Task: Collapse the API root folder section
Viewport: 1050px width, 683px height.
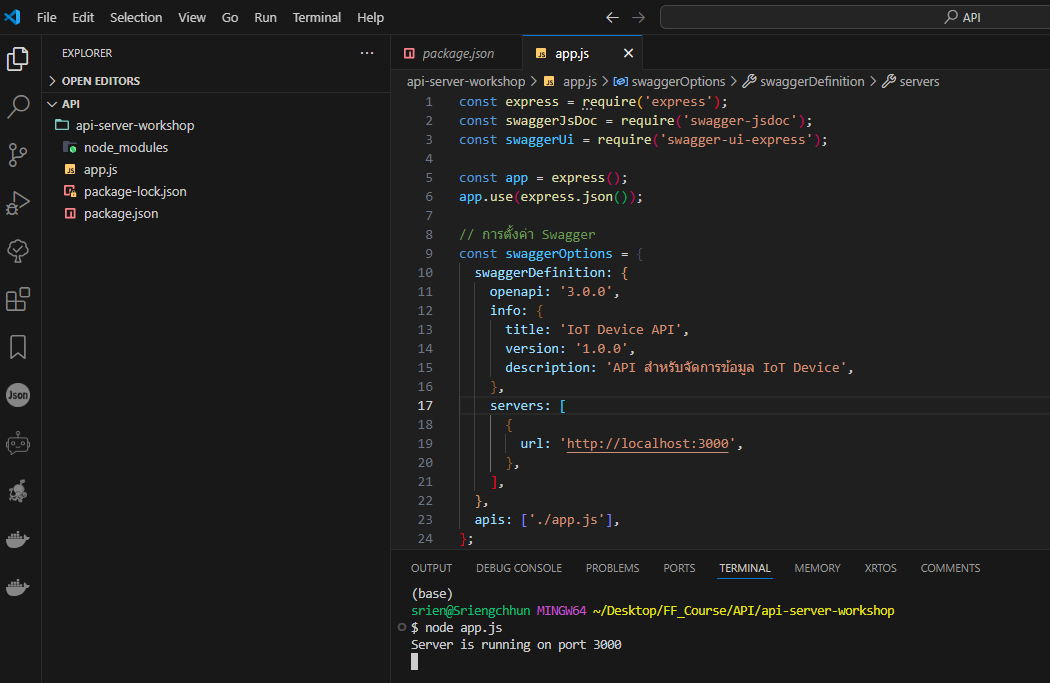Action: (71, 104)
